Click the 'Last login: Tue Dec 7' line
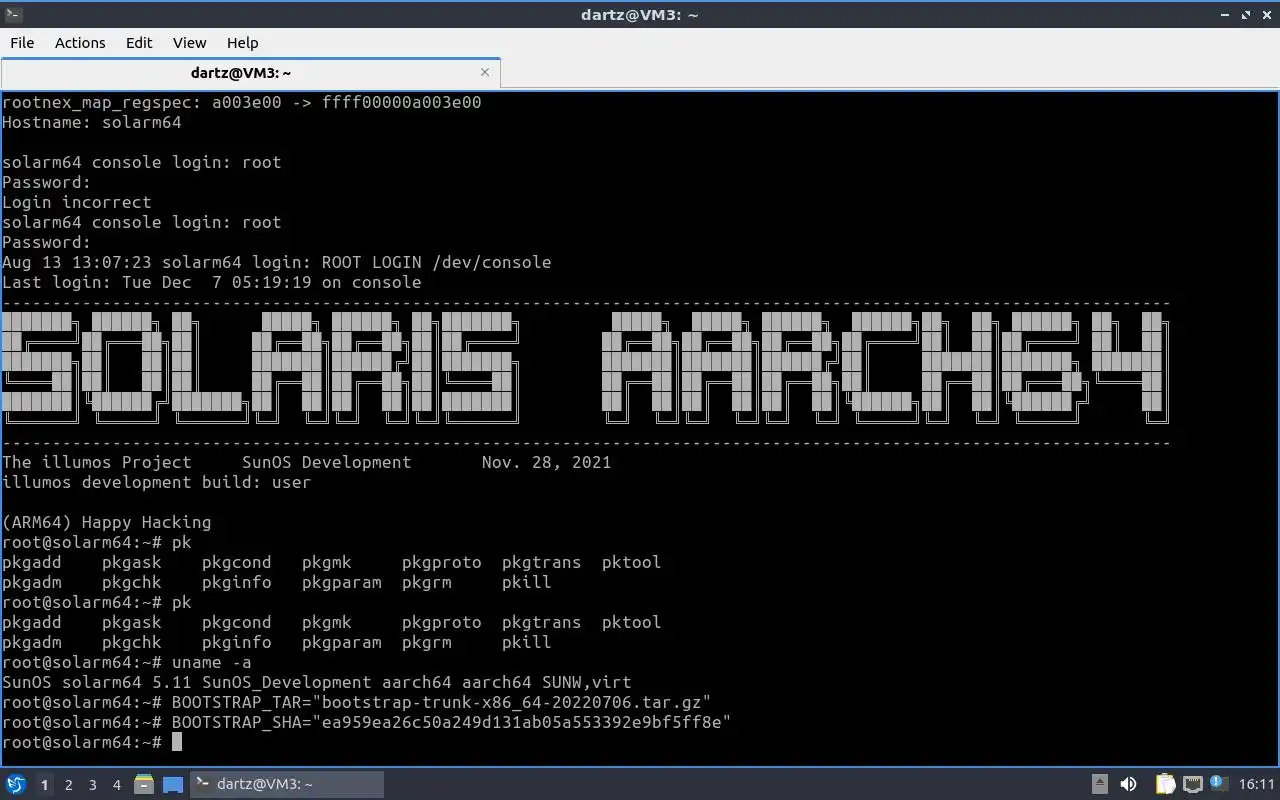Image resolution: width=1280 pixels, height=800 pixels. (212, 282)
